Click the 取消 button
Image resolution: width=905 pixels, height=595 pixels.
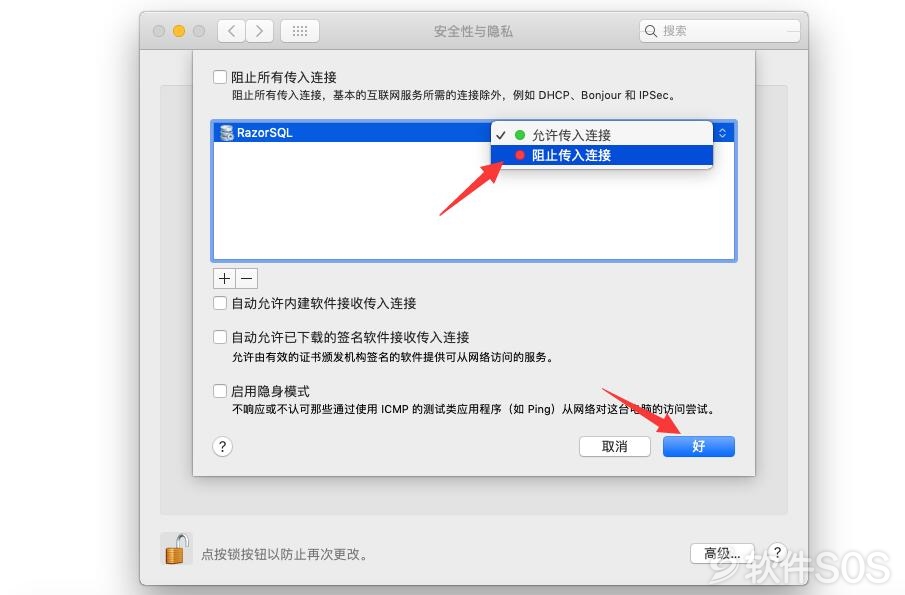point(615,446)
